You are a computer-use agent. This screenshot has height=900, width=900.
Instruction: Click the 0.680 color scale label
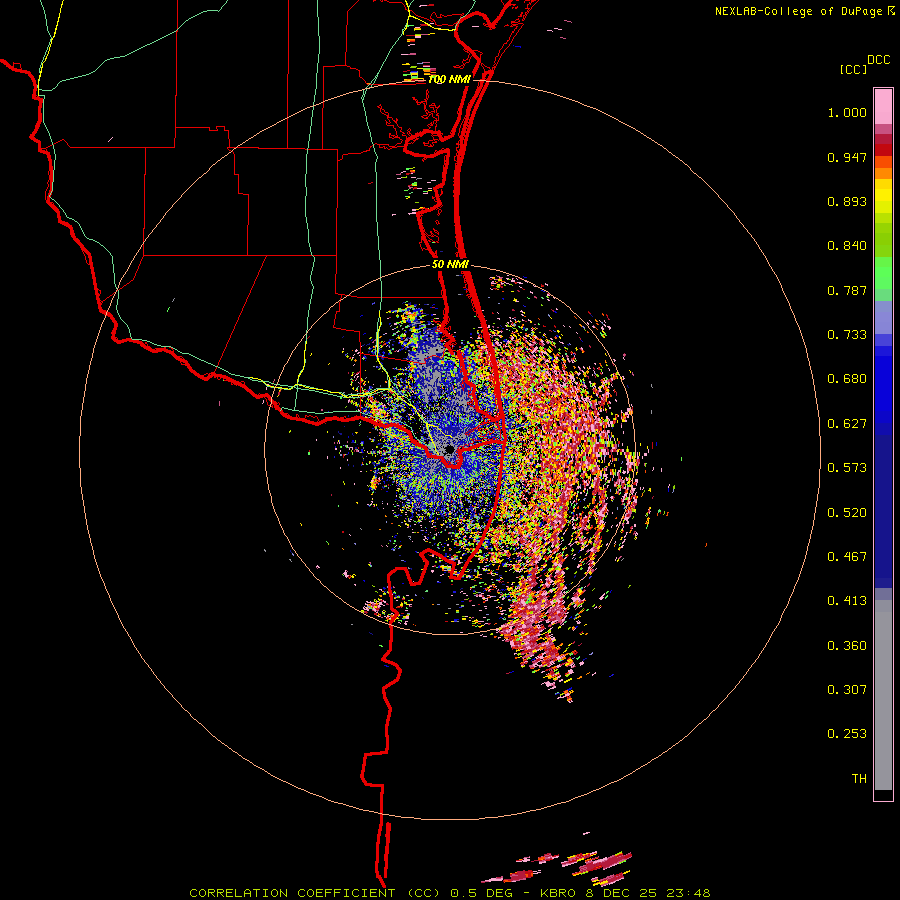point(847,379)
